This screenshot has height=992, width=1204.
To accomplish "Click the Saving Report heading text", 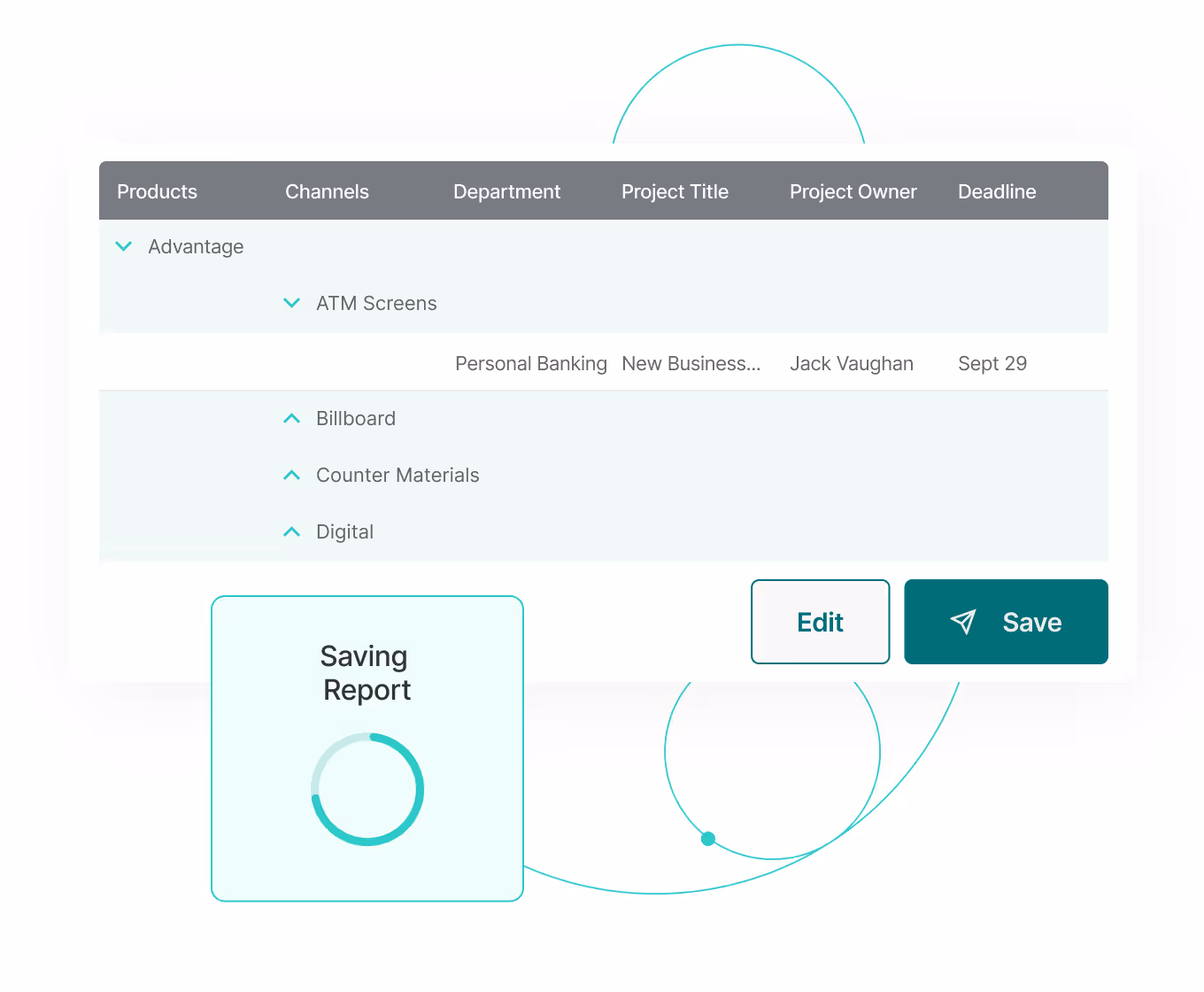I will [x=367, y=673].
